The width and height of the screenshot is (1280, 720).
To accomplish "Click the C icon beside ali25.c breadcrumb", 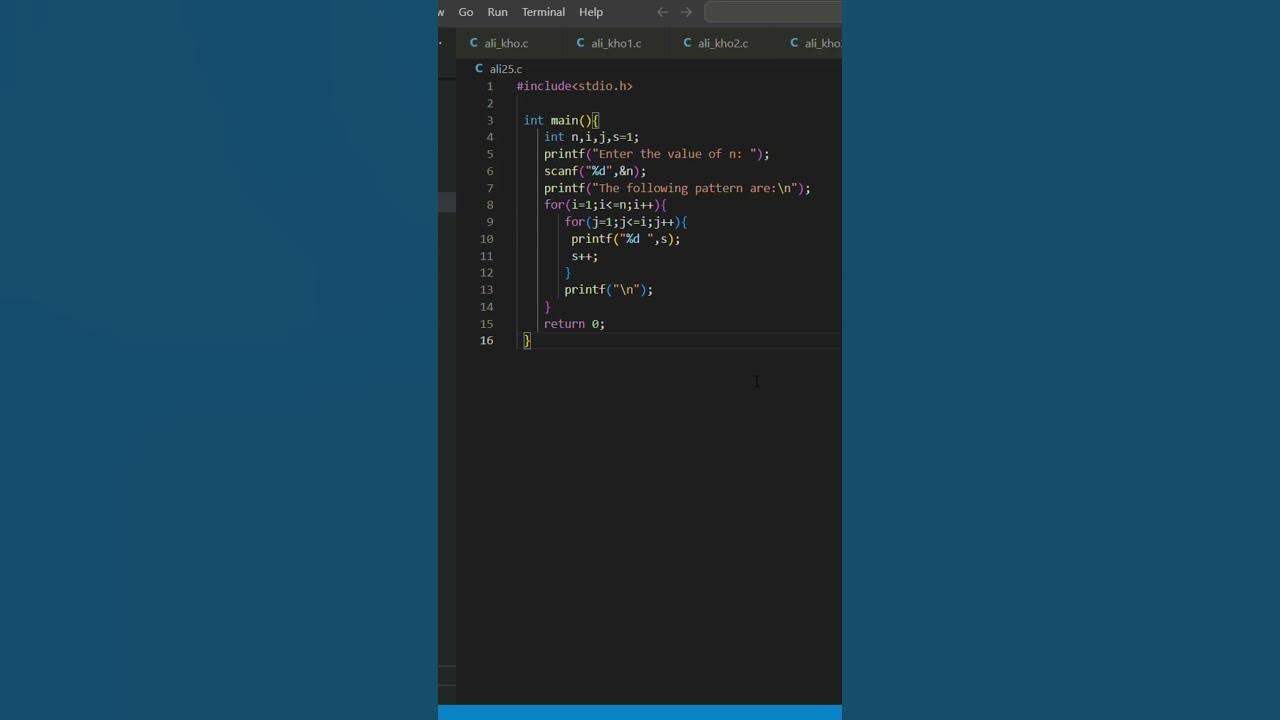I will pyautogui.click(x=479, y=69).
